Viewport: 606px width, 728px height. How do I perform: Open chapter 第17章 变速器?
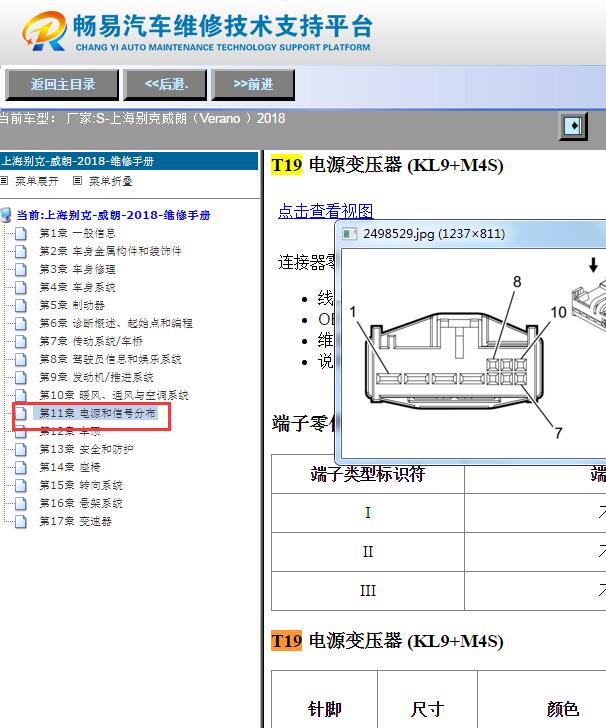click(75, 521)
